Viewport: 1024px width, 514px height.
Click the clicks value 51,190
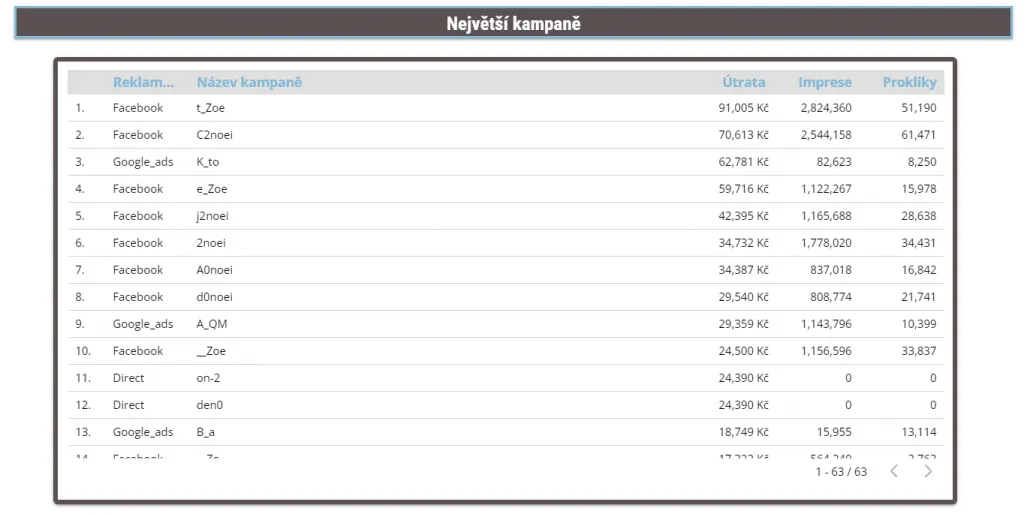pos(919,108)
